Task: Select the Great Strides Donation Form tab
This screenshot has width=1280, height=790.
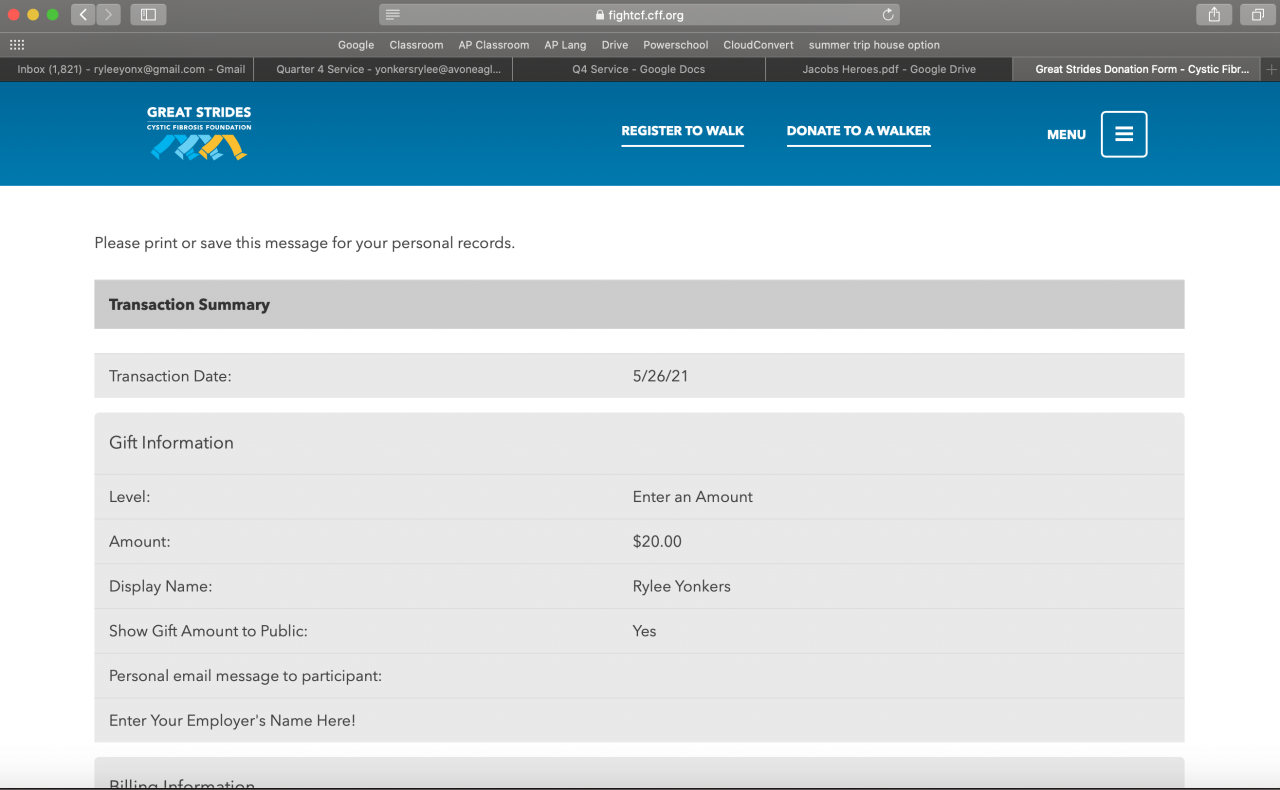Action: 1138,69
